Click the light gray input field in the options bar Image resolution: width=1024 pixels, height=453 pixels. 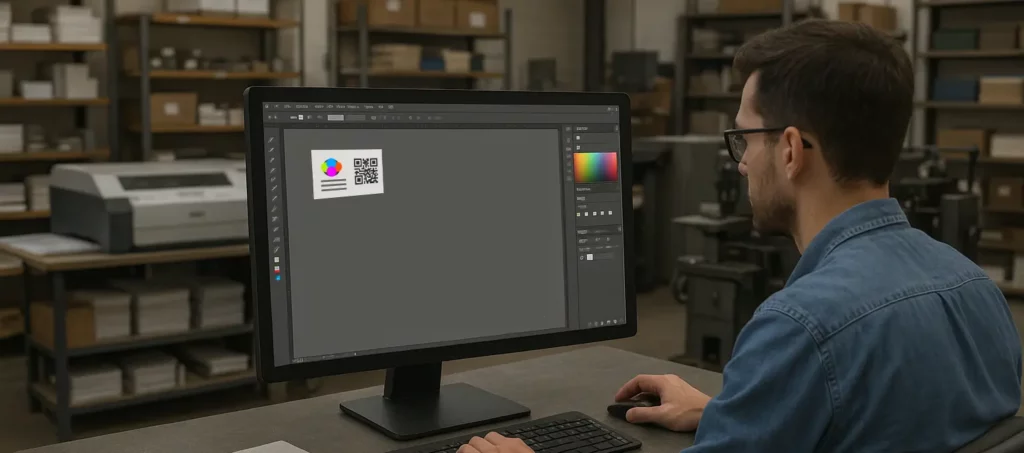335,118
